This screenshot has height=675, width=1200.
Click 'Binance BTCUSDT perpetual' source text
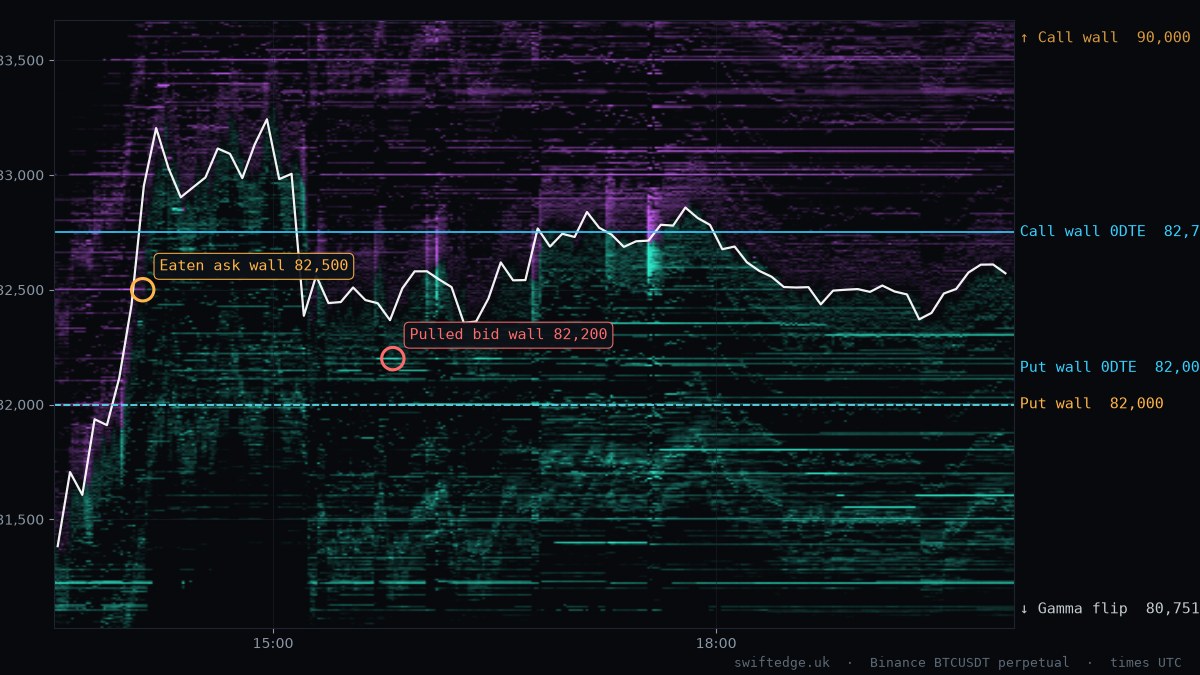(969, 662)
